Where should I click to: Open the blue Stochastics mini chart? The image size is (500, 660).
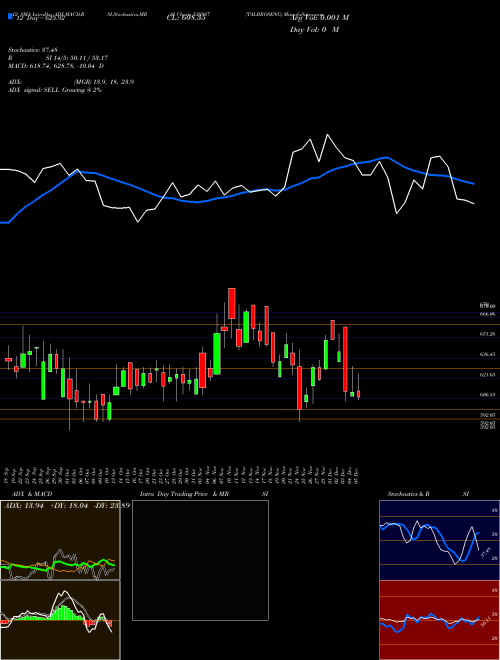pos(439,540)
